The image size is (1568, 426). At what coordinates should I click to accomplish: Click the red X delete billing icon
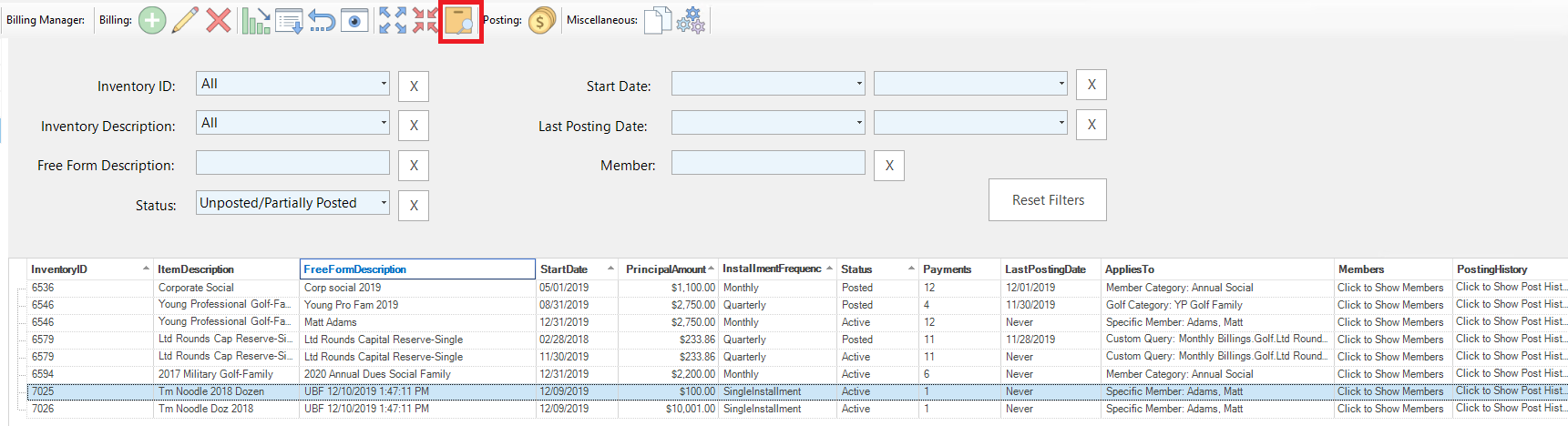(218, 20)
